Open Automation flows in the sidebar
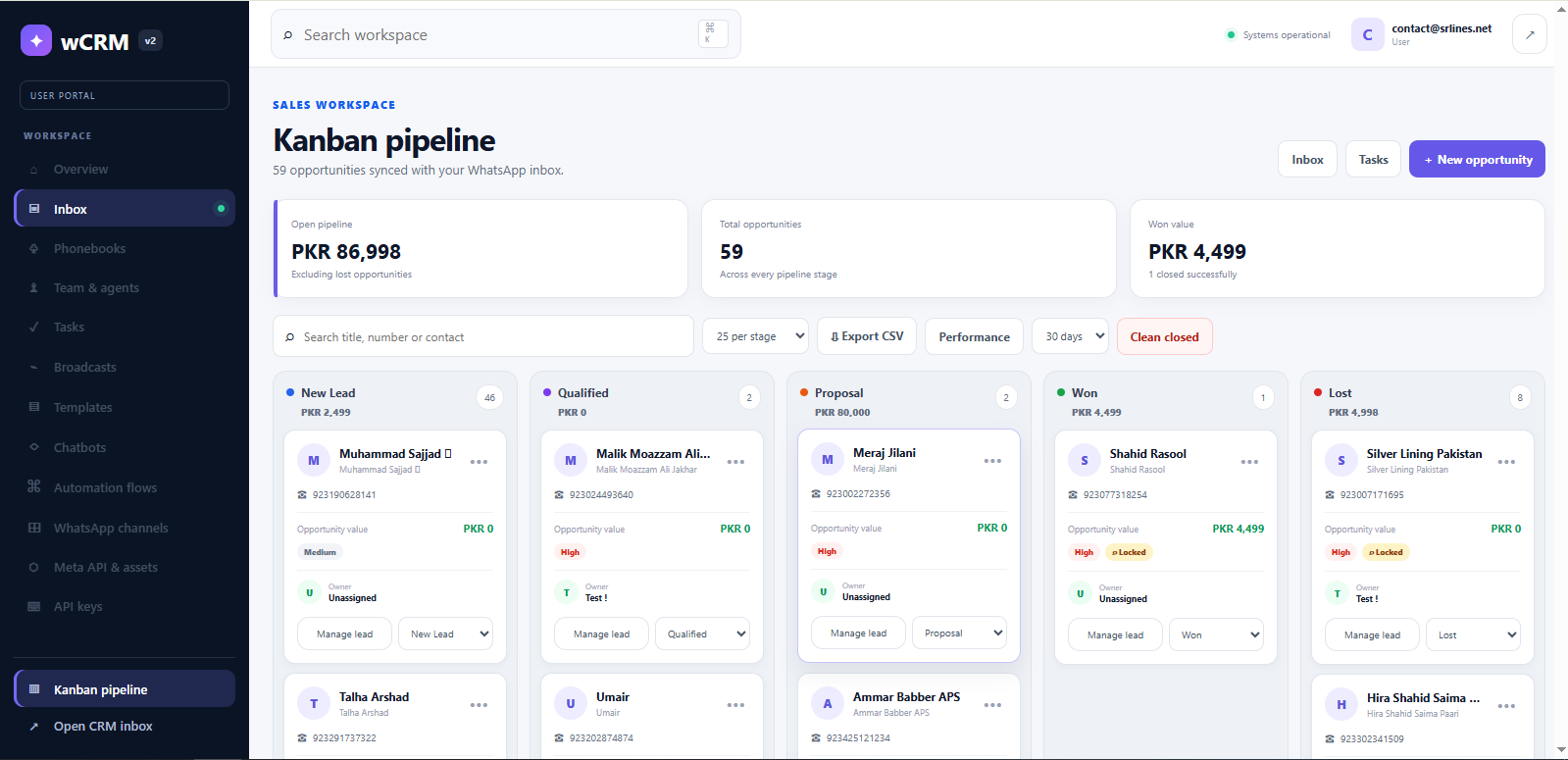This screenshot has height=760, width=1568. pos(125,487)
